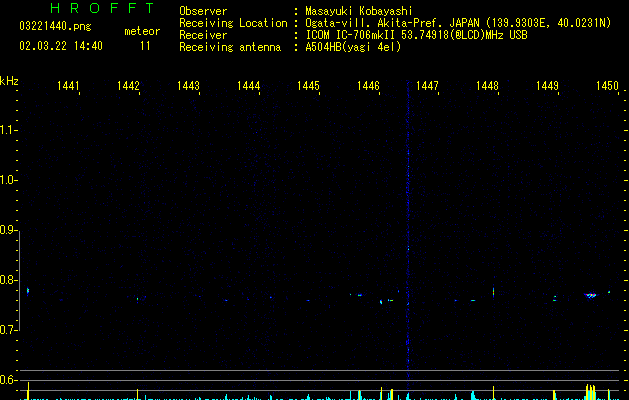The height and width of the screenshot is (400, 629).
Task: Click time axis marker 1448
Action: click(x=487, y=86)
